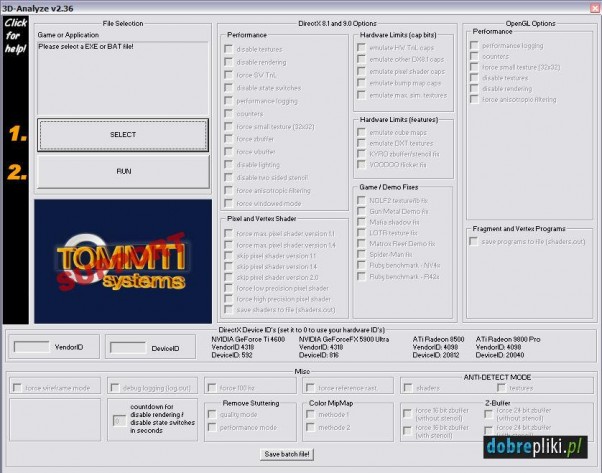602x473 pixels.
Task: Toggle emulate max. sim. textures
Action: point(361,95)
